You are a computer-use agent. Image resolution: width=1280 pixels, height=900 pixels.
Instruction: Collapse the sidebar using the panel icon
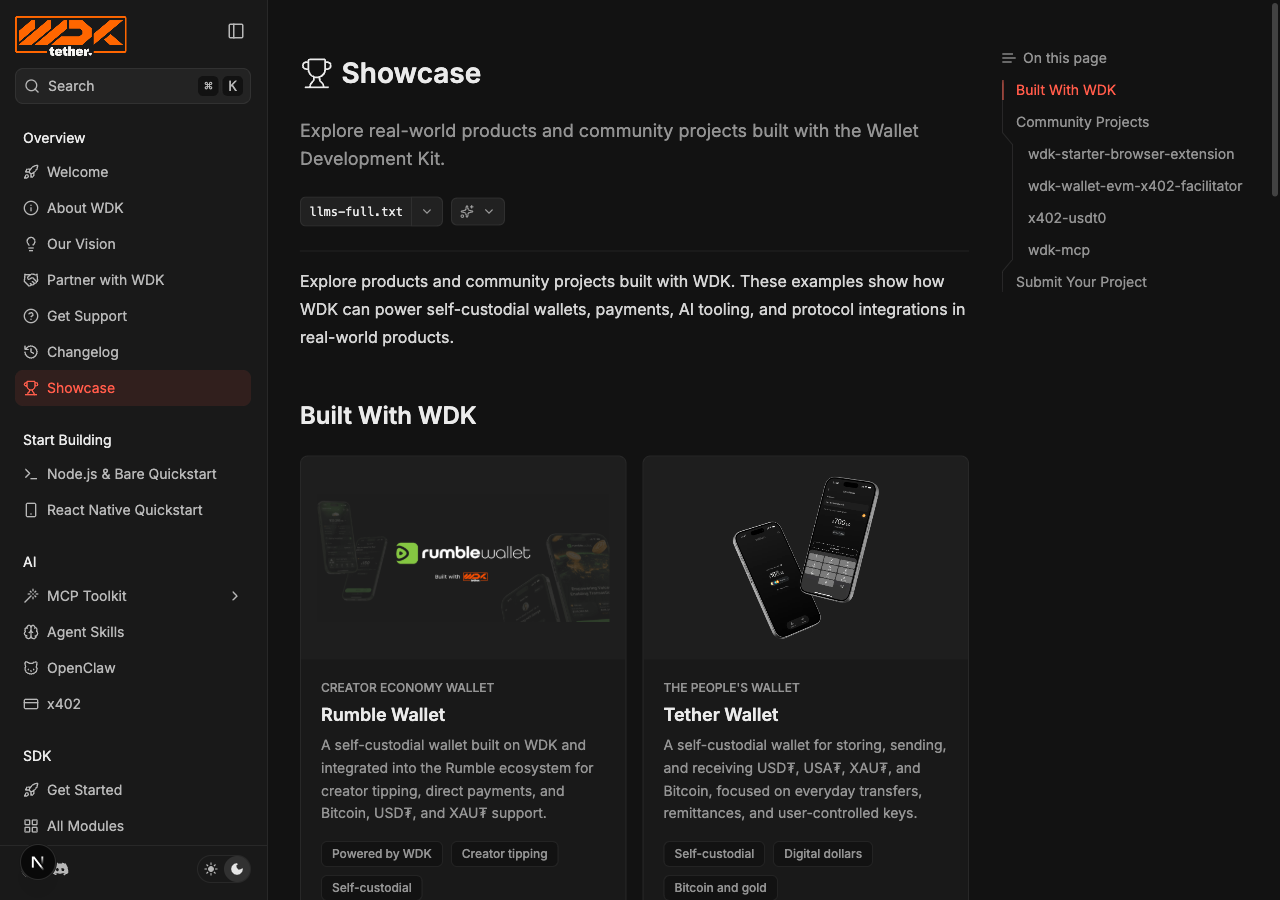click(x=236, y=31)
